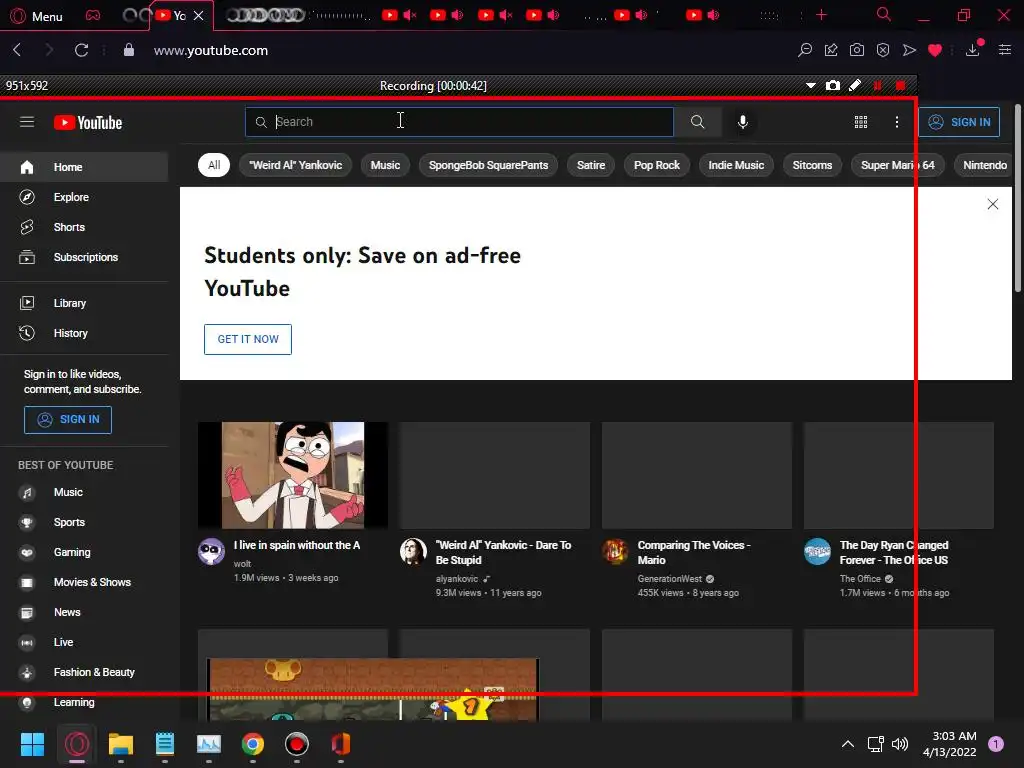Open The Day Ryan Changed Forever title
Screen dimensions: 1024x768
(x=893, y=552)
